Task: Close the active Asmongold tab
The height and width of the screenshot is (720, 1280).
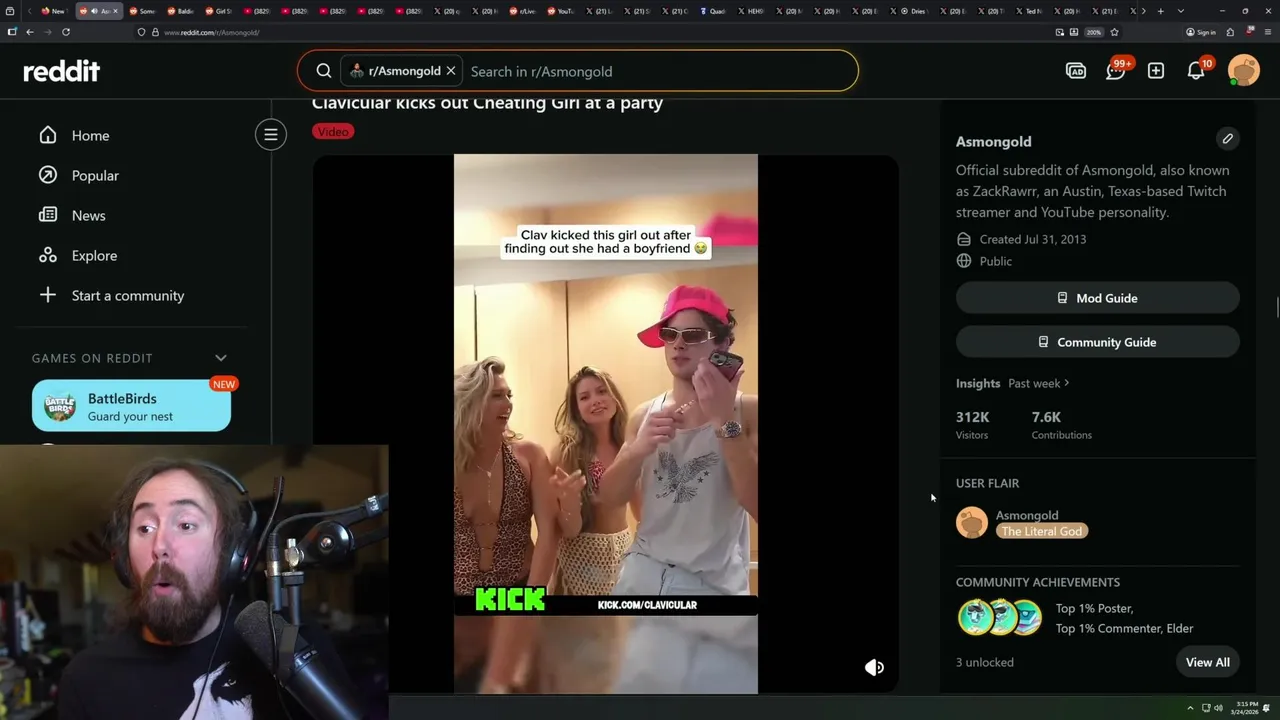Action: point(116,11)
